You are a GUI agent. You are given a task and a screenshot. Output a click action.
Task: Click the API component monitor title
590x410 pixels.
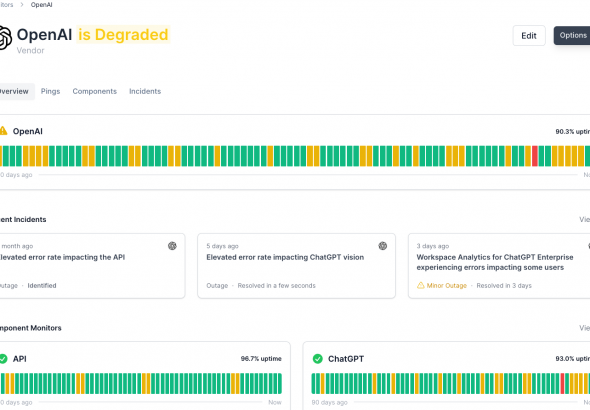(20, 359)
